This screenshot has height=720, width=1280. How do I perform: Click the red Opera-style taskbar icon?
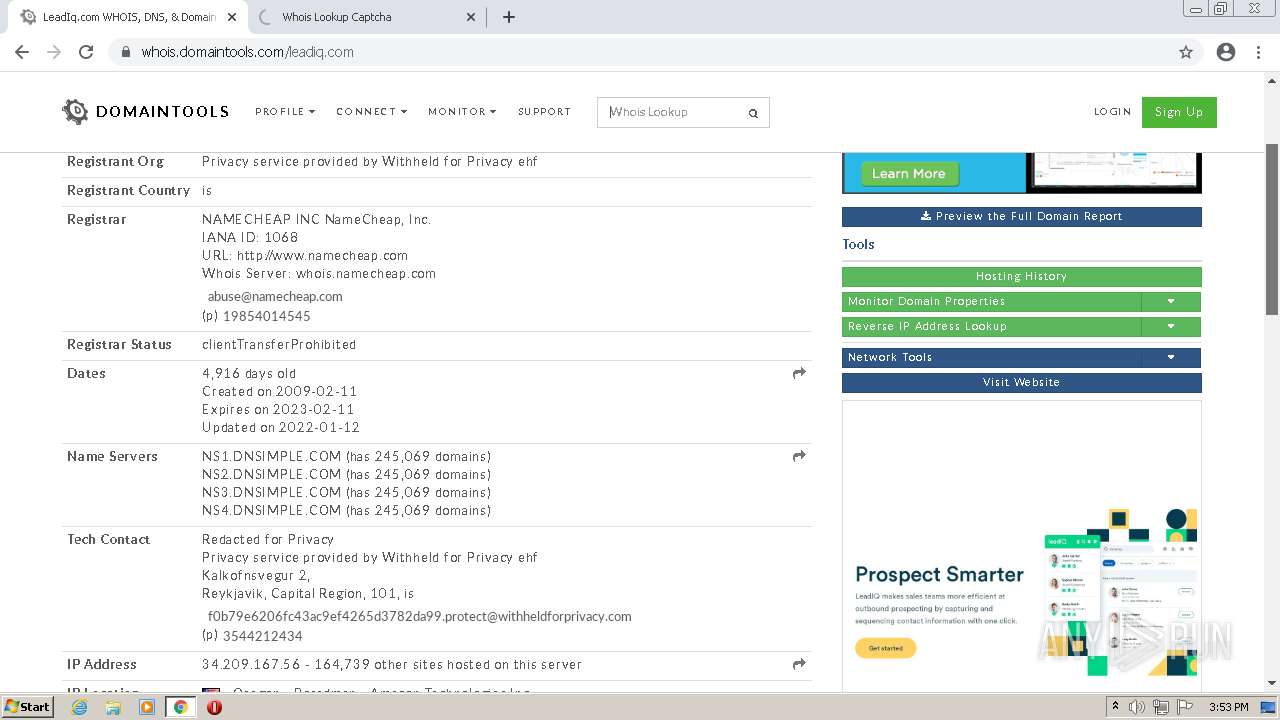pos(214,707)
